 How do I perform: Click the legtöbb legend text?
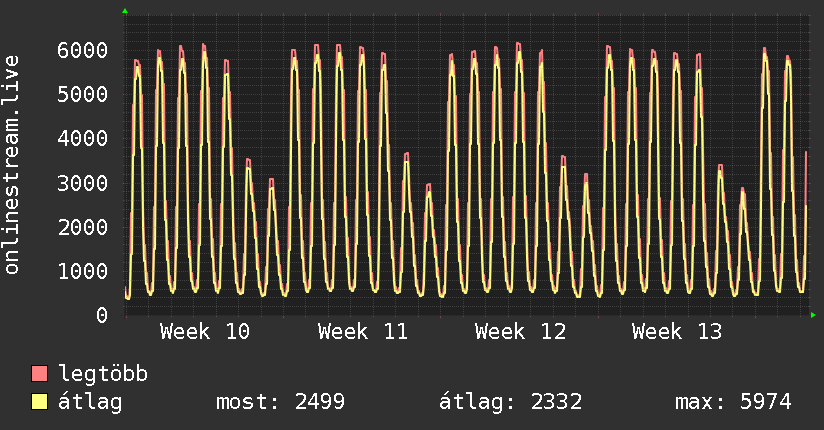[104, 374]
